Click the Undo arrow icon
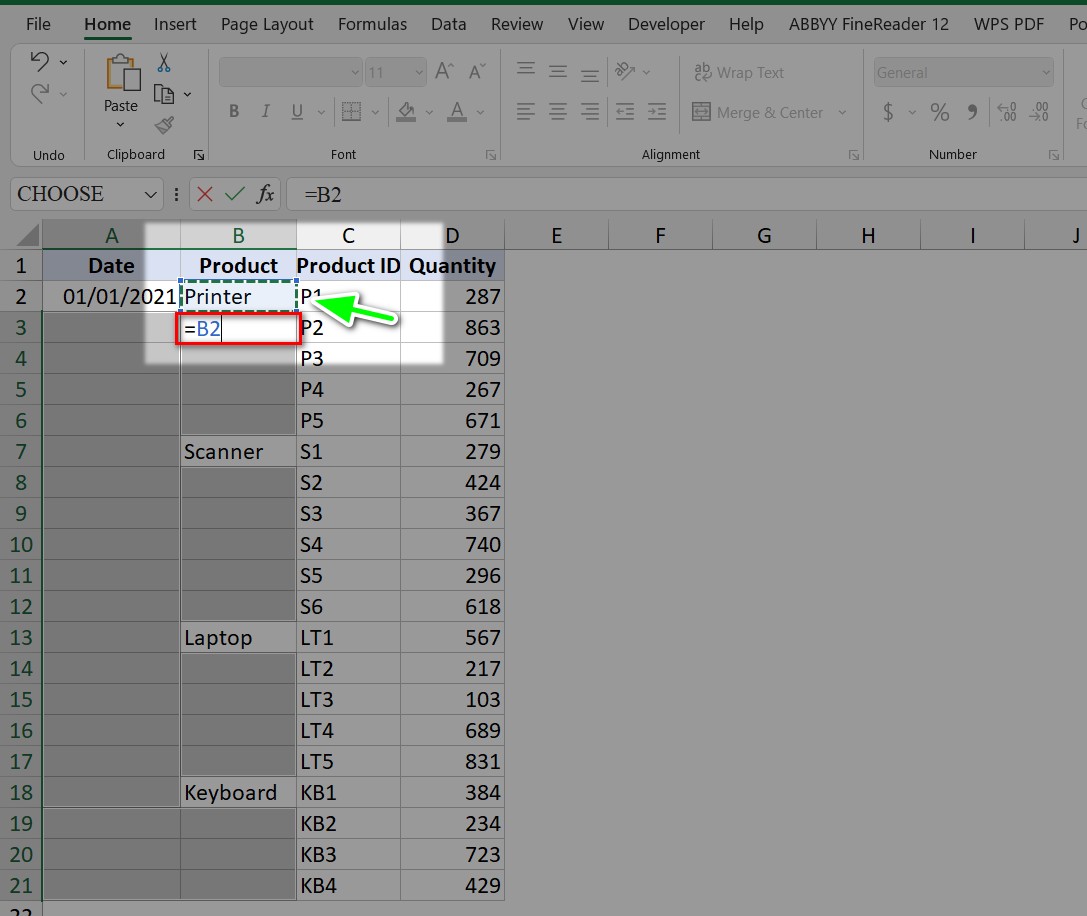 (40, 62)
